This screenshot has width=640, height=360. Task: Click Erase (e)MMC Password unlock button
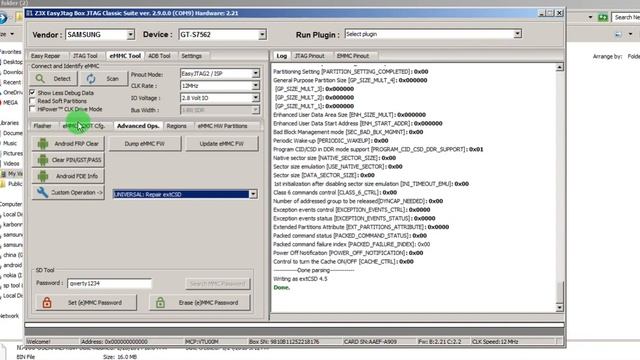point(200,302)
